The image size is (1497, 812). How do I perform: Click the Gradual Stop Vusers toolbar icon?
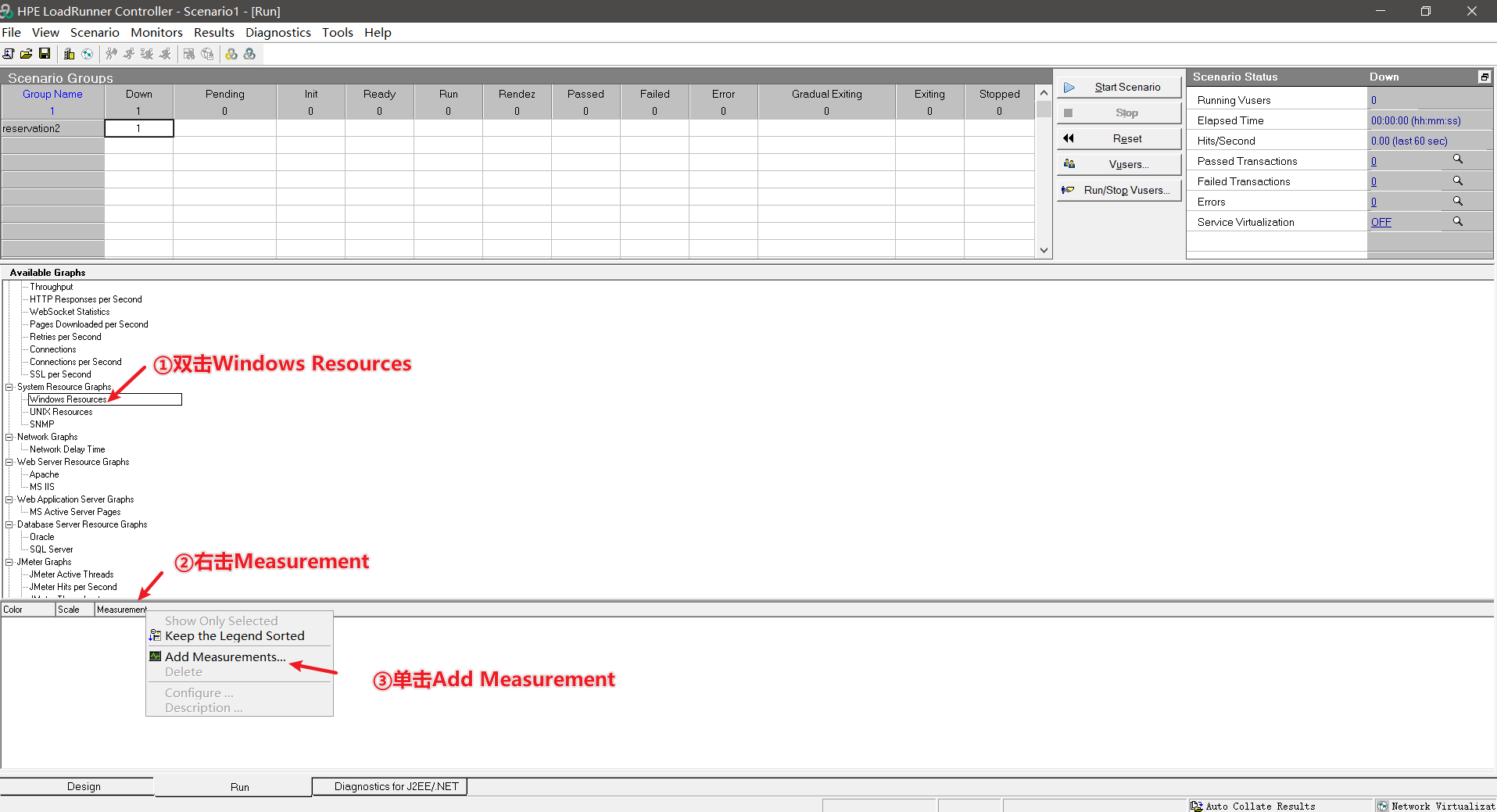coord(147,54)
